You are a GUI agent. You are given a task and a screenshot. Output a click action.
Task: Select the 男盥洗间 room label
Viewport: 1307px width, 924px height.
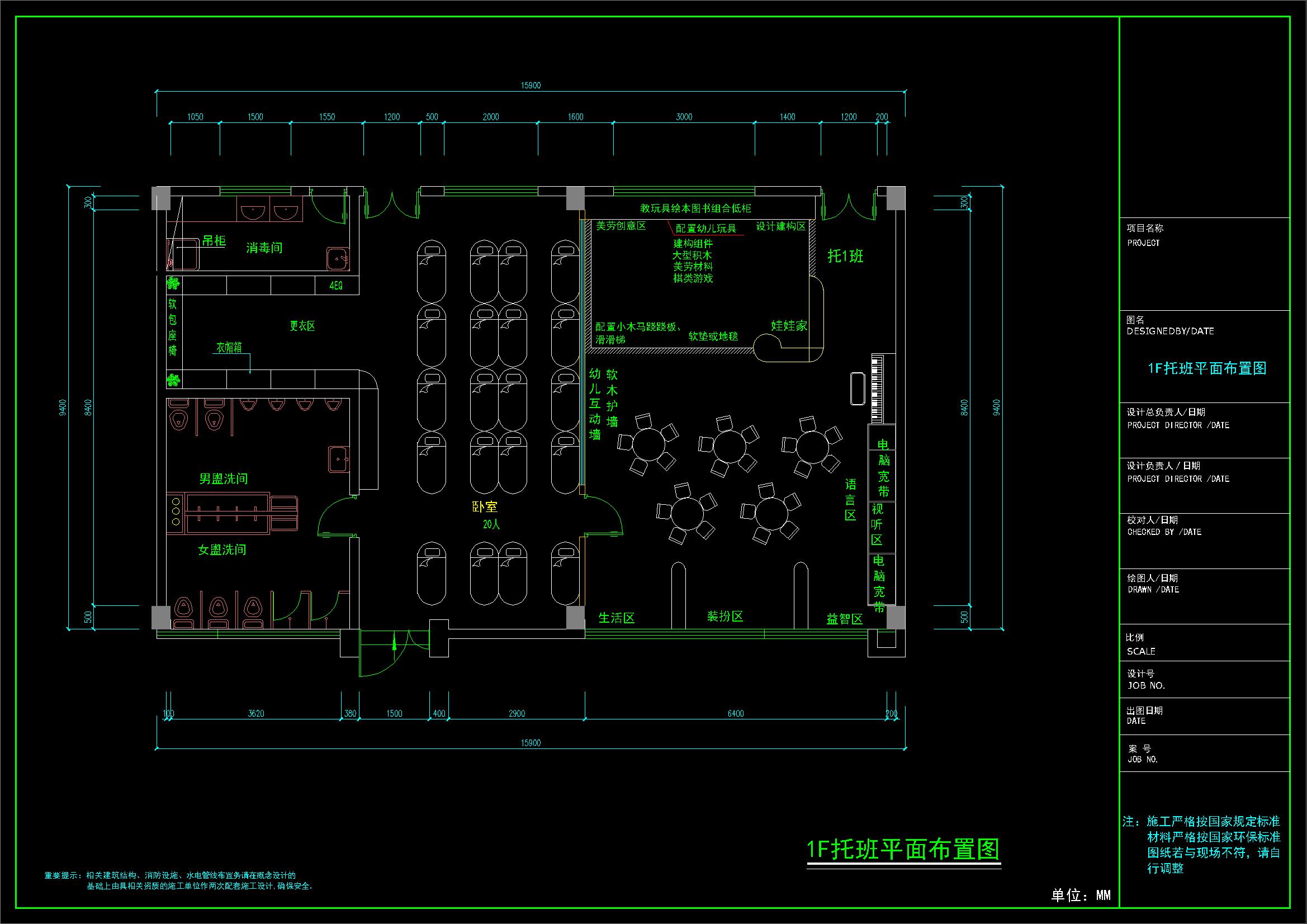(223, 478)
